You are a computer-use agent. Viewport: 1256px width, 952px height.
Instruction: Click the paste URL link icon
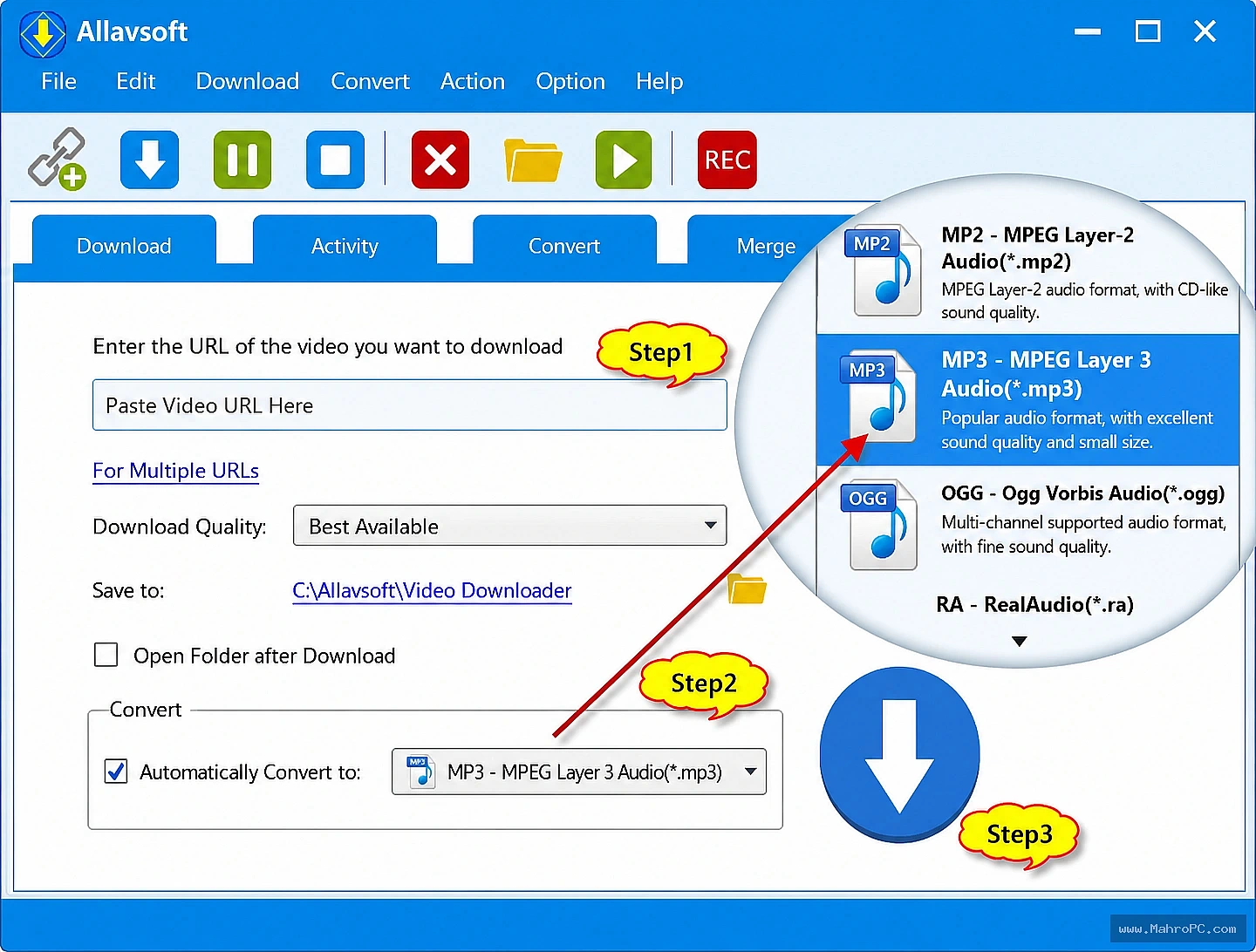(x=57, y=160)
